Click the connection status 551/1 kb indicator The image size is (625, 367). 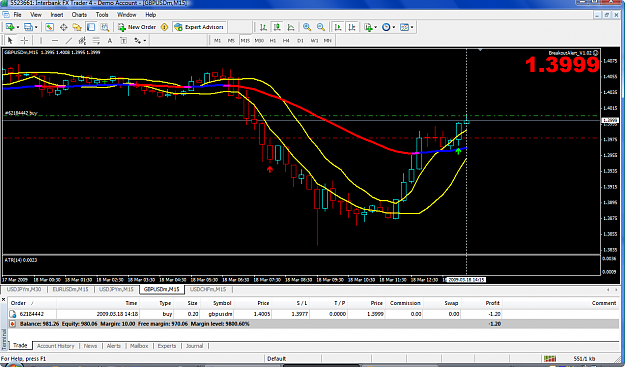coord(584,359)
